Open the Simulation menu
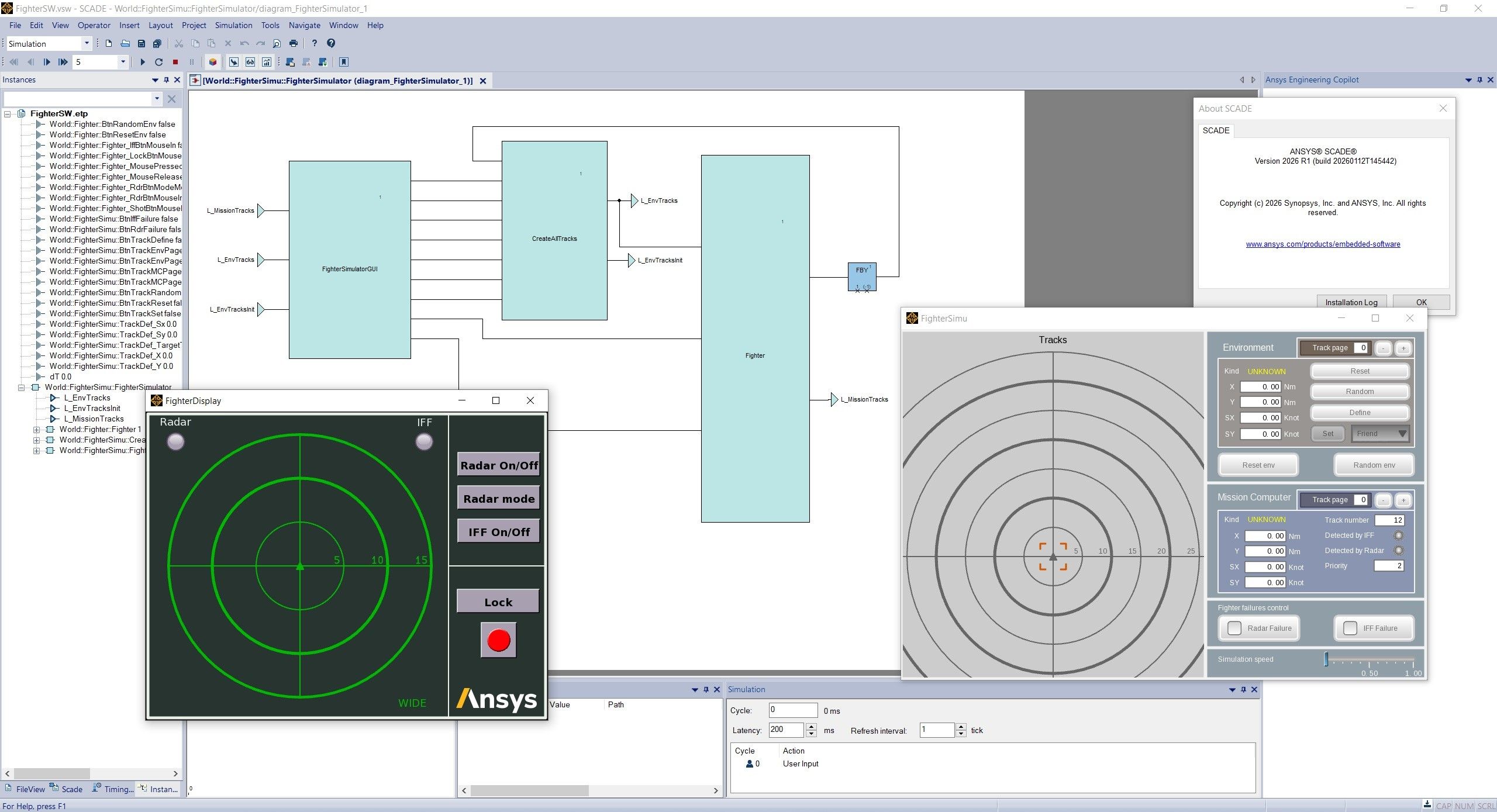 pos(233,25)
